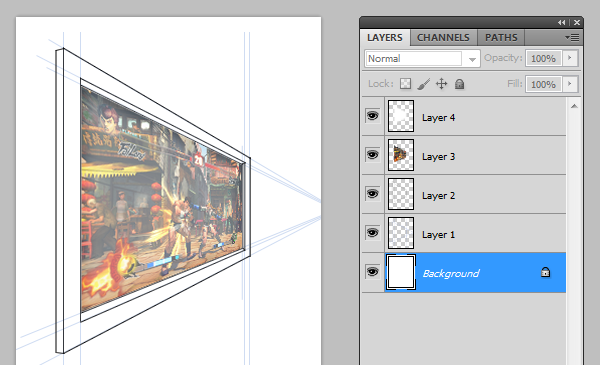Hide Layer 4 using its eye icon
This screenshot has height=365, width=600.
372,116
